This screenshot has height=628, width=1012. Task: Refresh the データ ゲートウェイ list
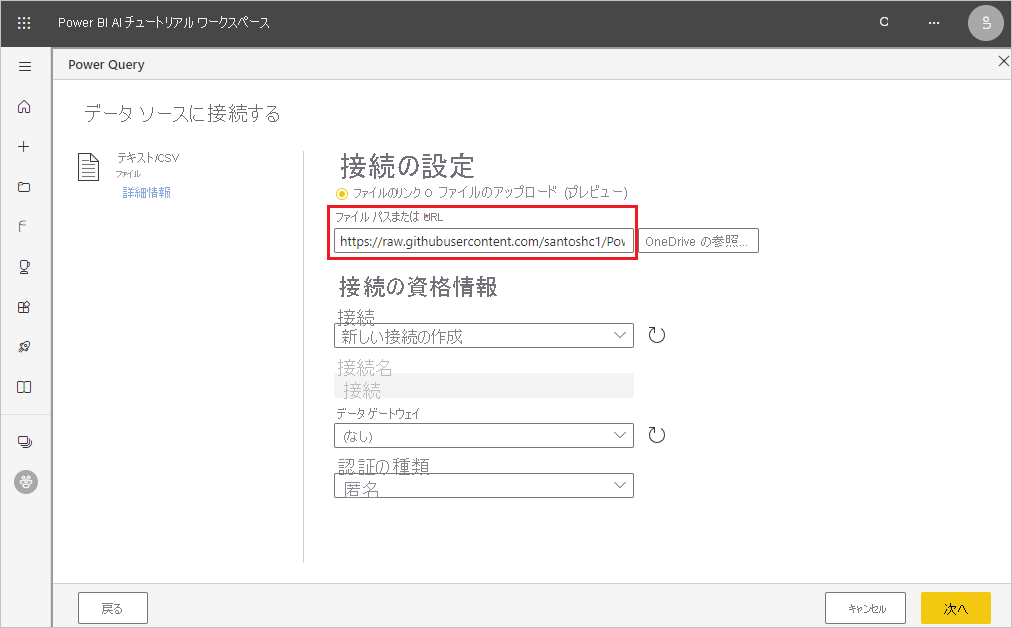point(656,435)
